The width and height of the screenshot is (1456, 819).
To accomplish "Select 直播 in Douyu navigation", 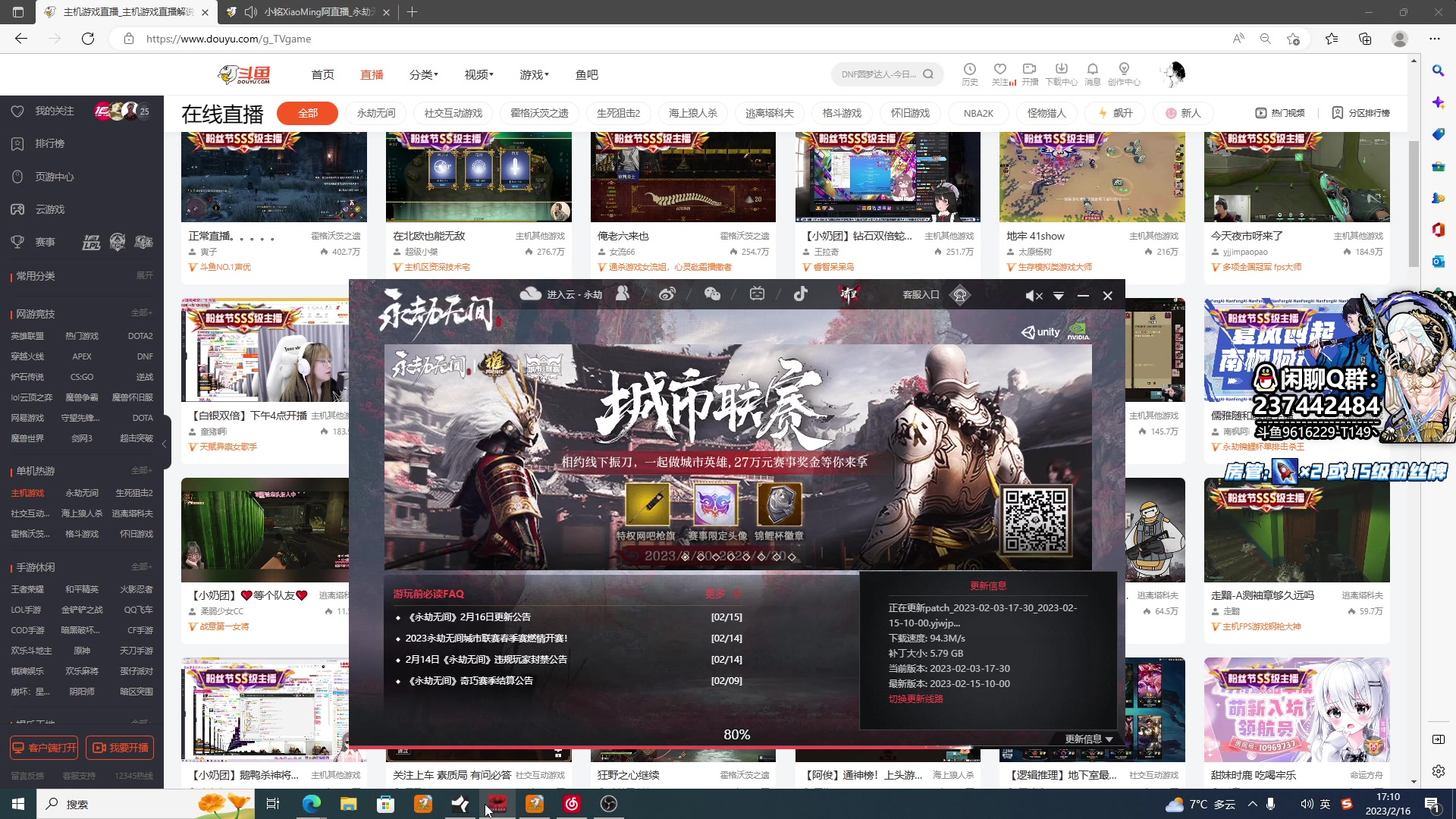I will (x=372, y=74).
